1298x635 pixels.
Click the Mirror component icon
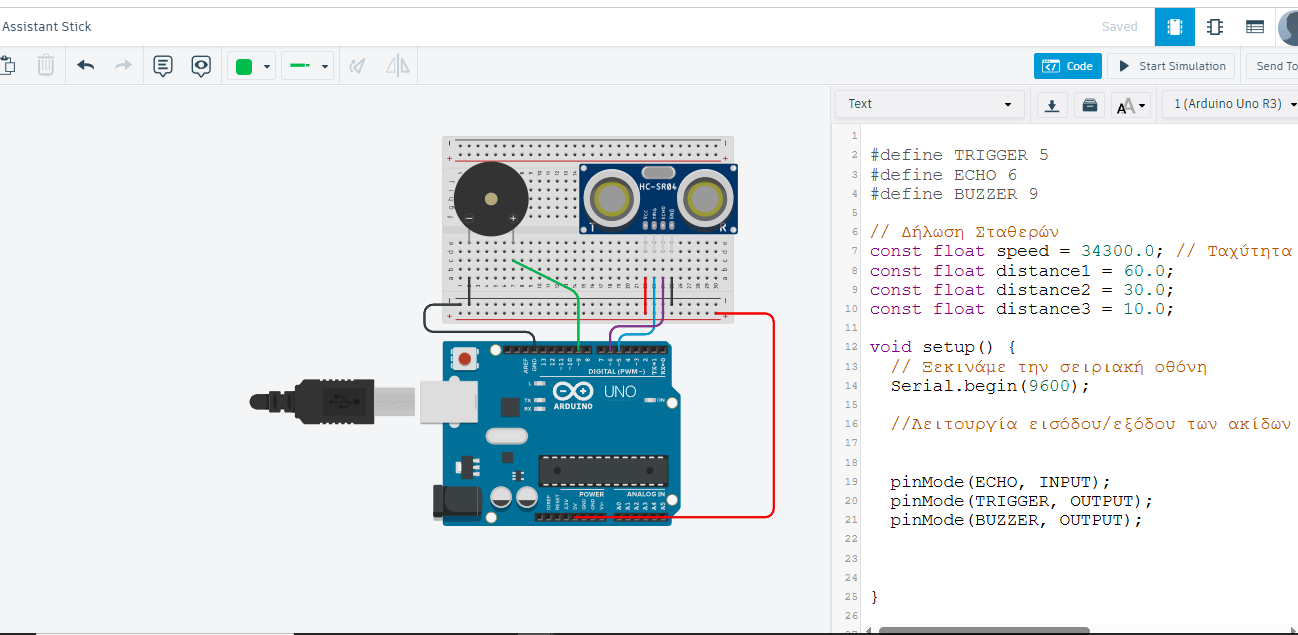(x=398, y=66)
